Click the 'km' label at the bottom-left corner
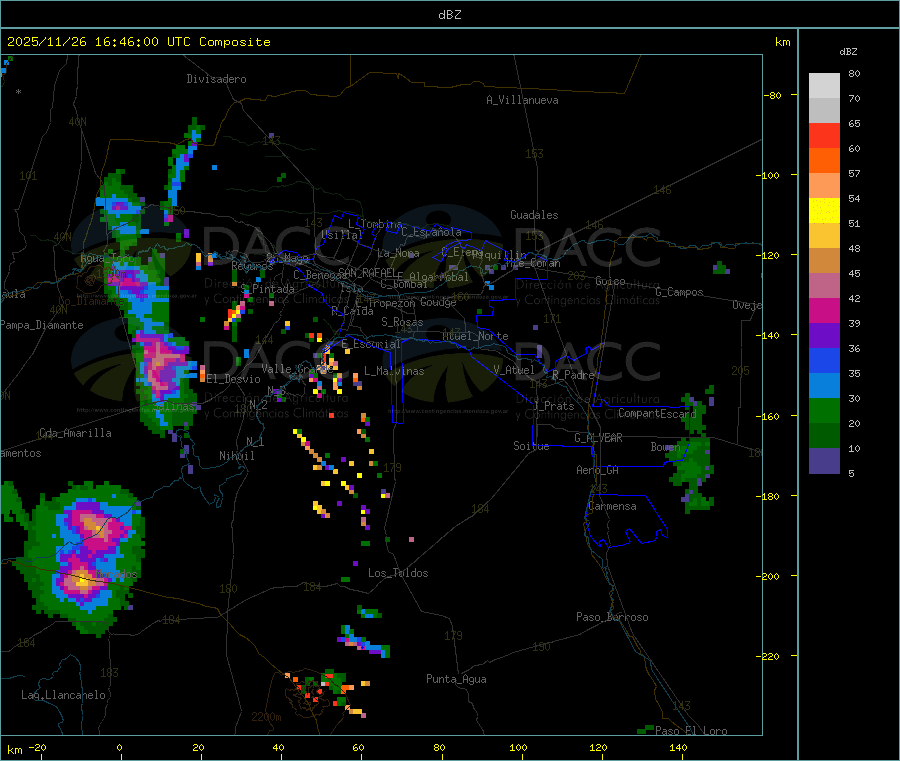Screen dimensions: 900x761 [x=14, y=750]
